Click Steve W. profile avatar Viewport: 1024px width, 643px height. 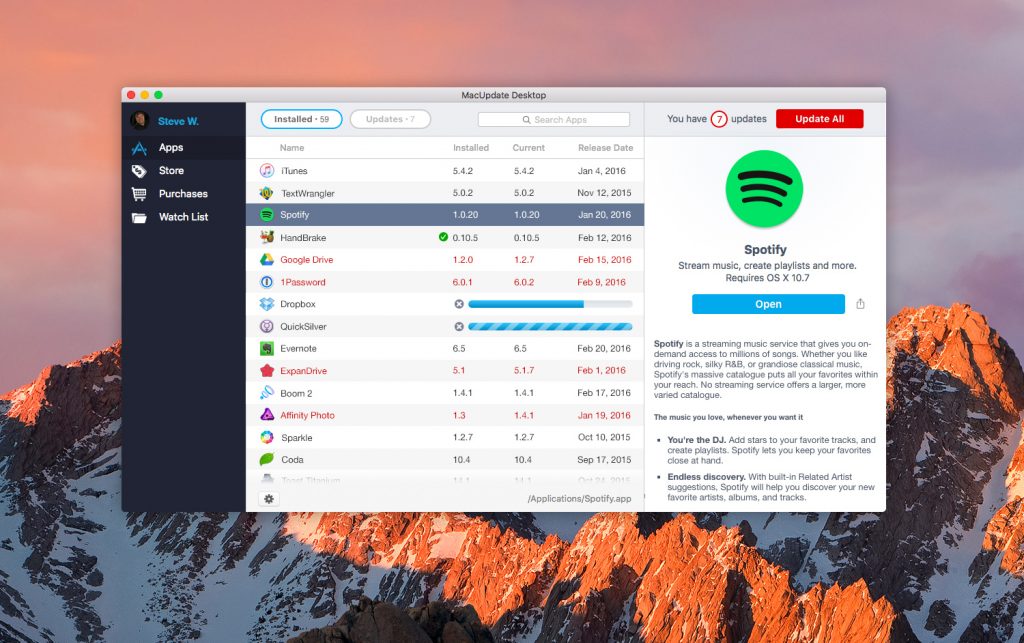(140, 120)
